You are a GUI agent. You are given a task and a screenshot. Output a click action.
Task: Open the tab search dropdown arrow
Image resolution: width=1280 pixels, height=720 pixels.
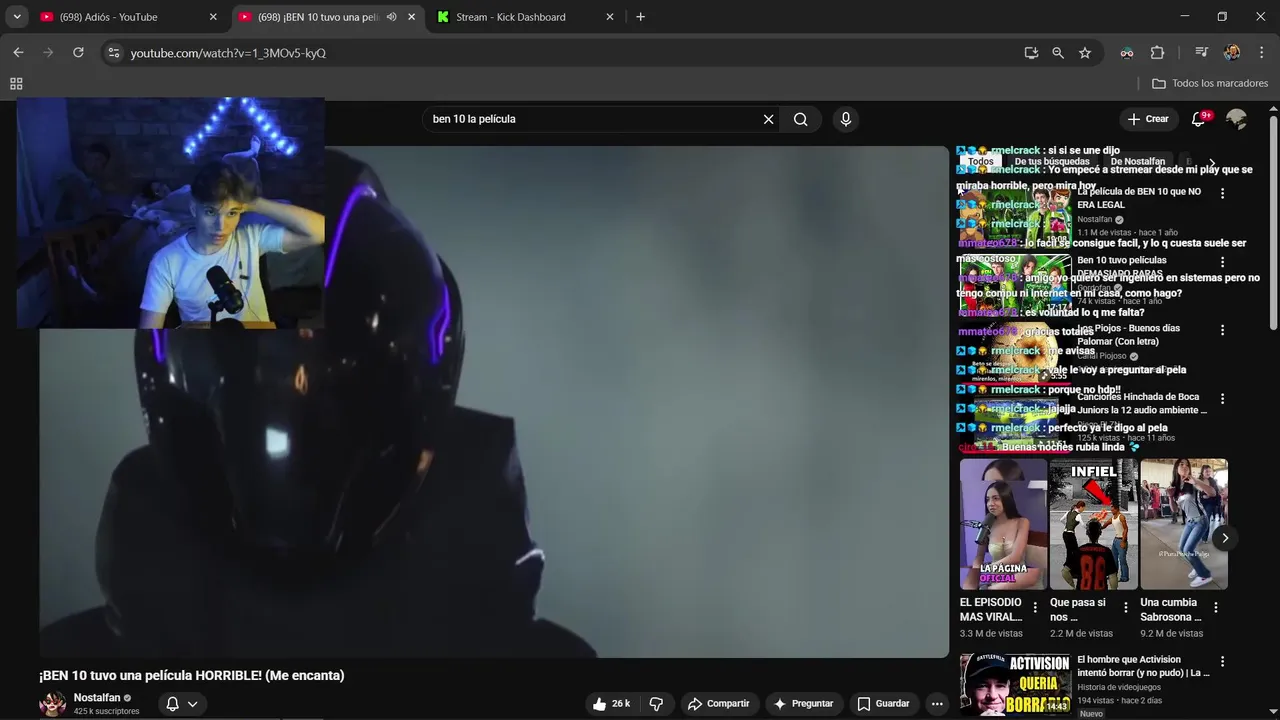pyautogui.click(x=17, y=17)
